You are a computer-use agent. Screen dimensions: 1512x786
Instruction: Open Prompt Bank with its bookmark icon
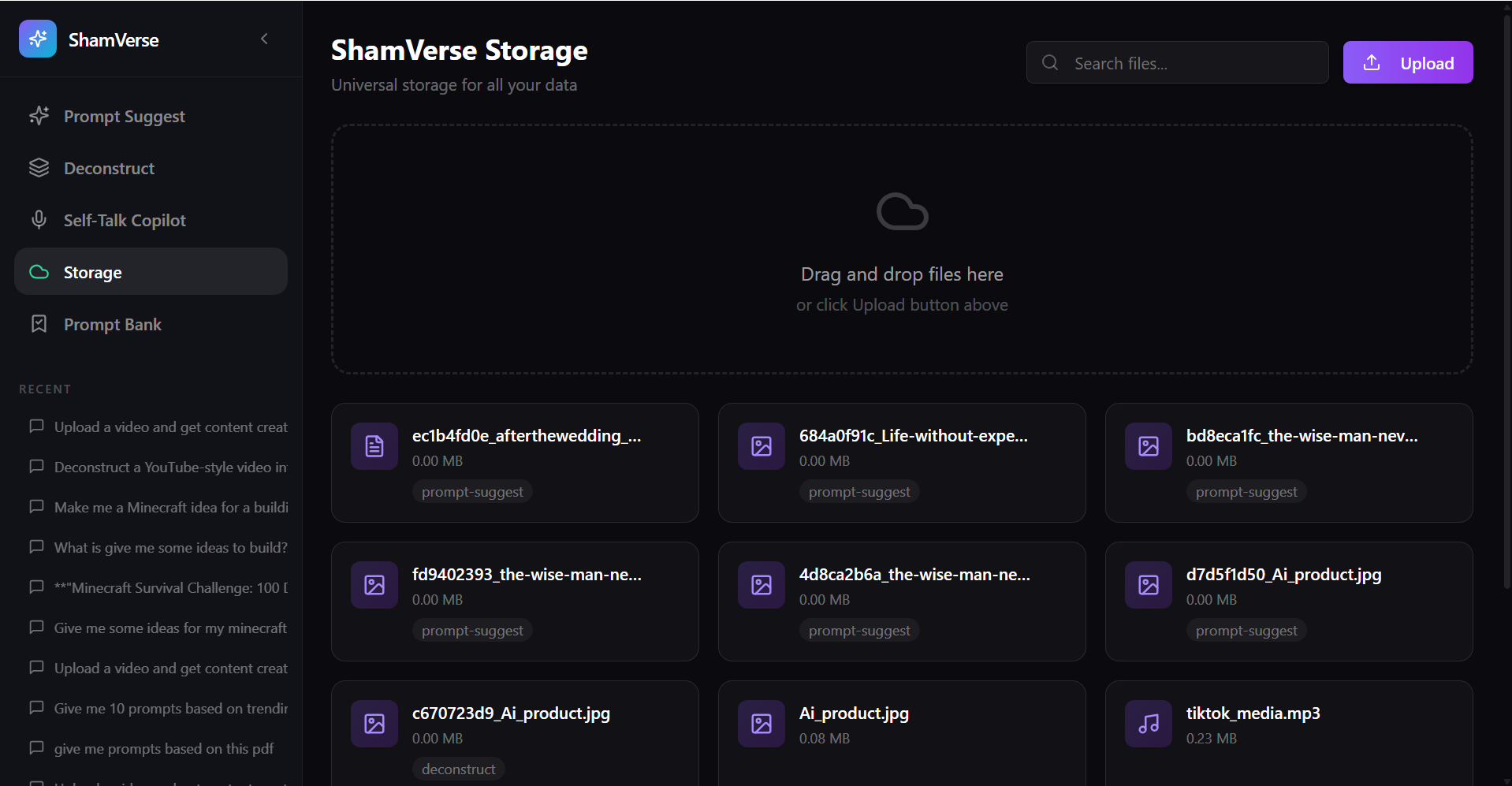(39, 323)
